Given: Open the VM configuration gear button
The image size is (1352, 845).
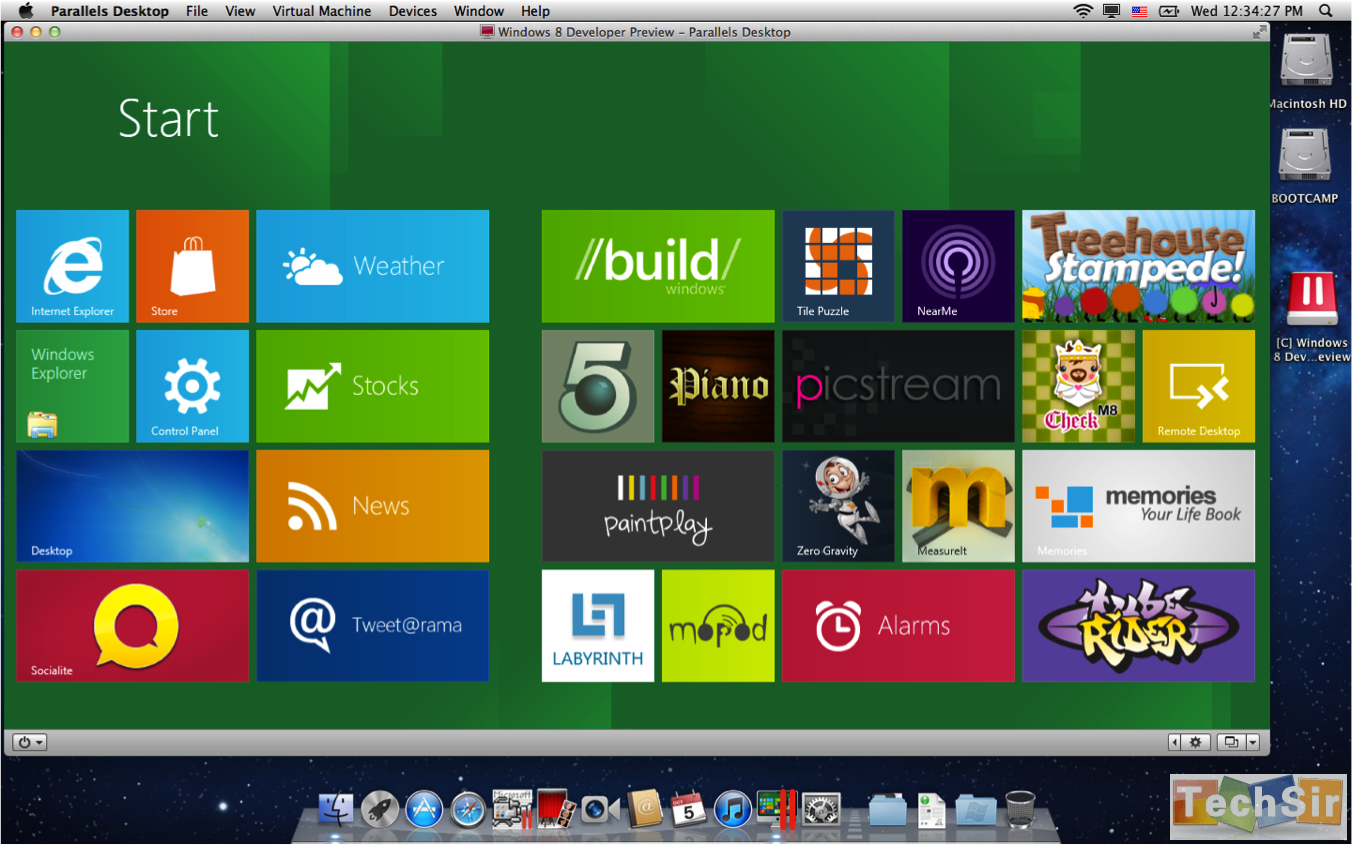Looking at the screenshot, I should (x=1196, y=742).
